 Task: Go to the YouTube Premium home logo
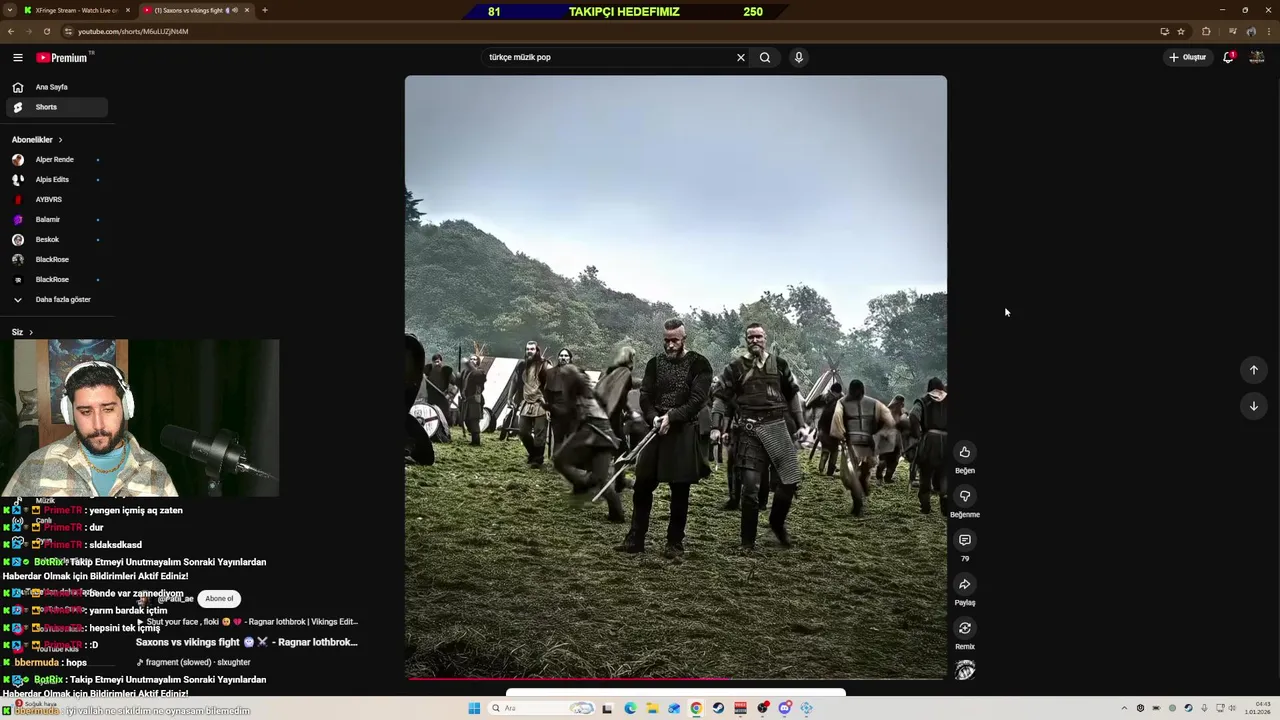[x=64, y=58]
